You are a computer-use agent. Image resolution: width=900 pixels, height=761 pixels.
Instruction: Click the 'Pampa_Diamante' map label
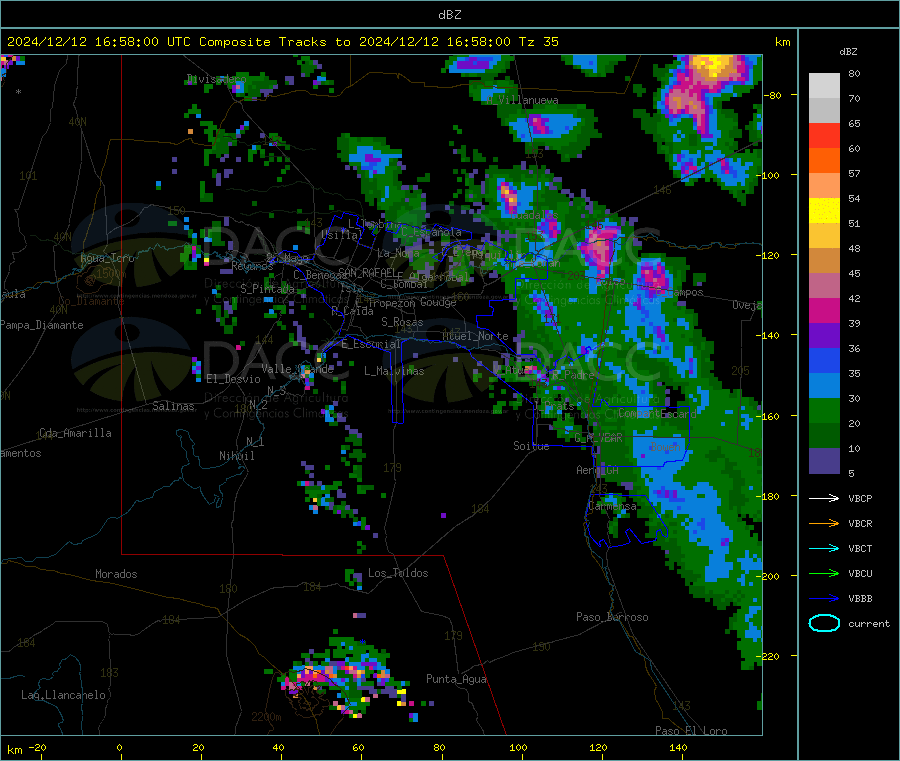click(41, 325)
